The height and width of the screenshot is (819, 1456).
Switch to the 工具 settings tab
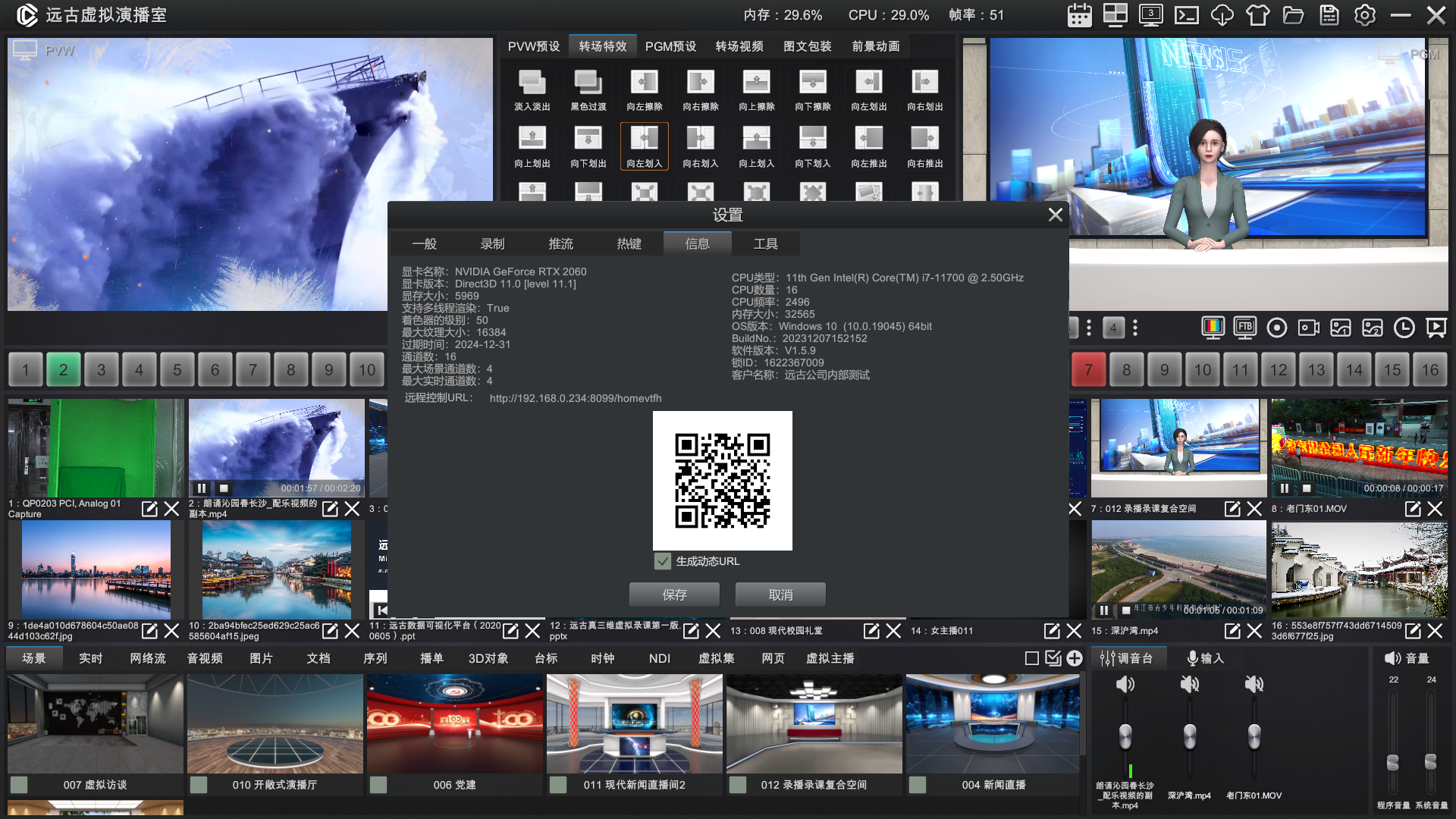click(766, 243)
